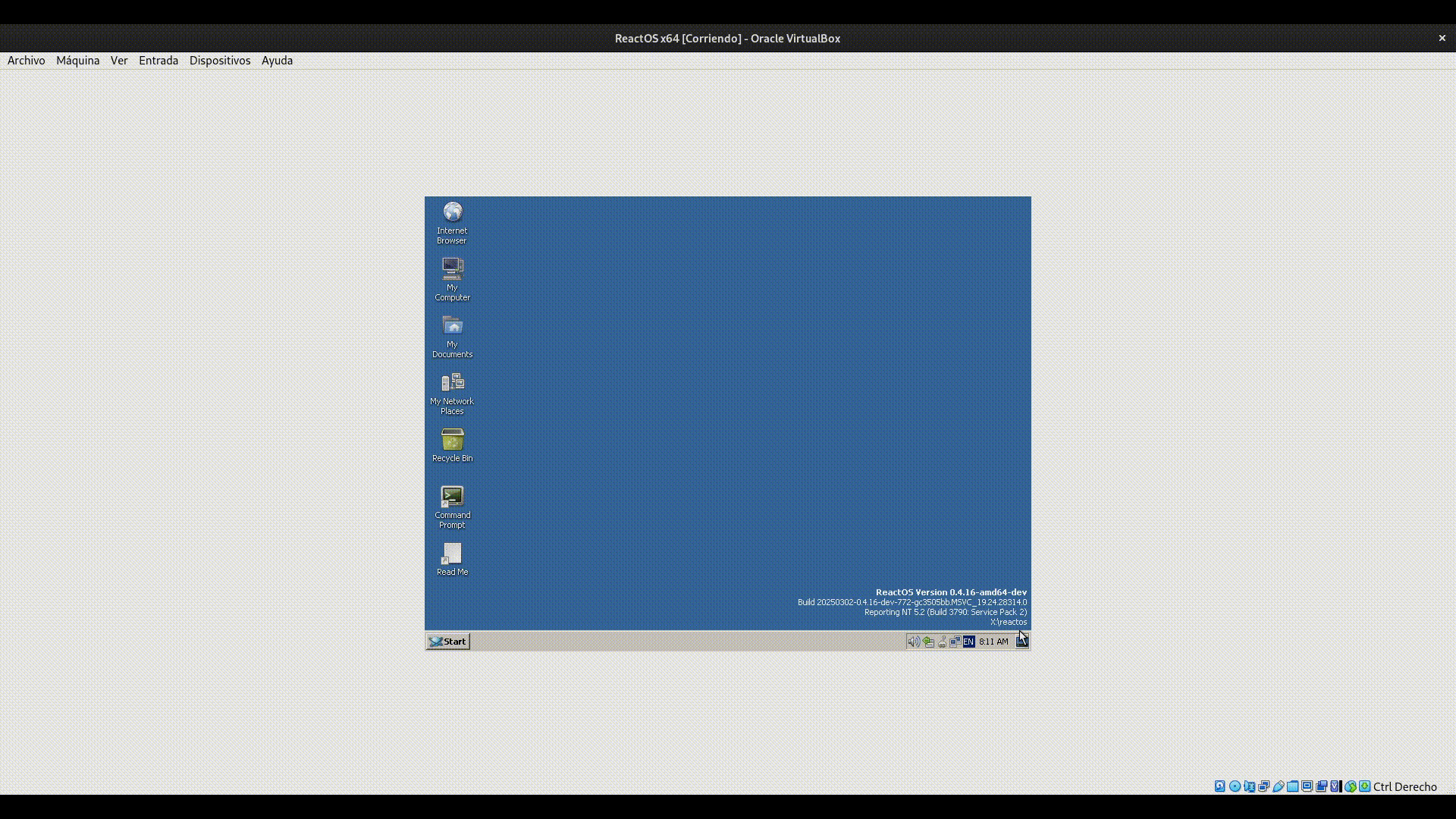Open the ReactOS Start menu
This screenshot has width=1456, height=819.
click(x=448, y=642)
